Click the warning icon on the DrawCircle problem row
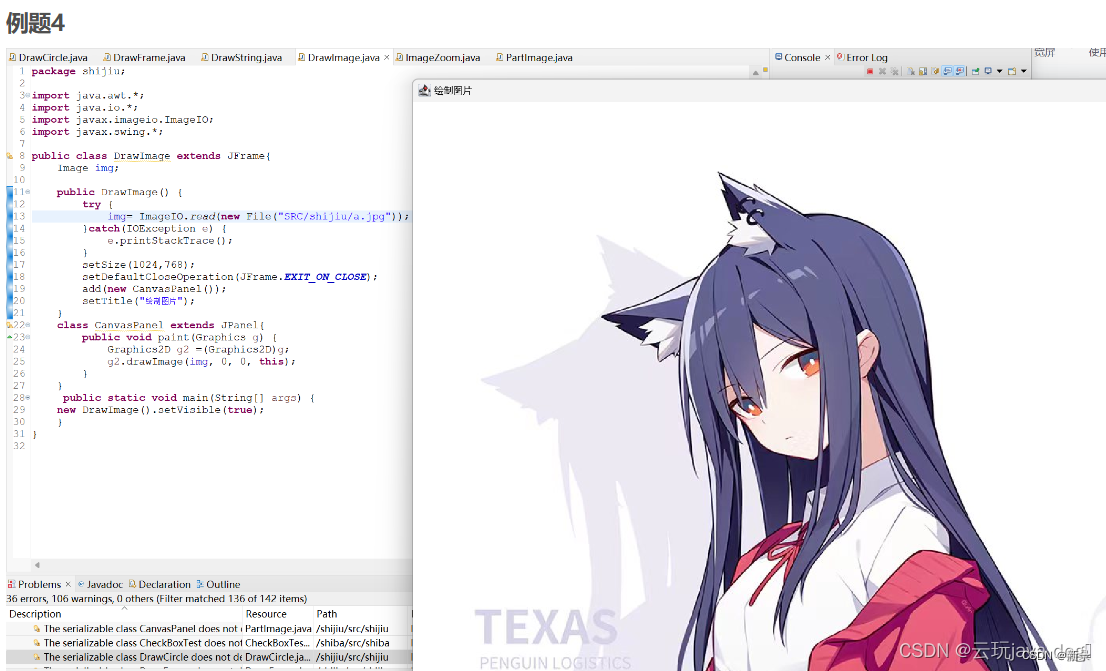Viewport: 1106px width, 671px height. pyautogui.click(x=37, y=657)
